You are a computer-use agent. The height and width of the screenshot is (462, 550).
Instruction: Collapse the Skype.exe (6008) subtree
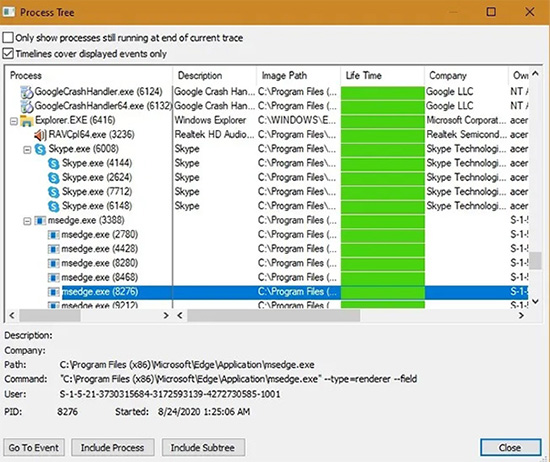[x=27, y=150]
